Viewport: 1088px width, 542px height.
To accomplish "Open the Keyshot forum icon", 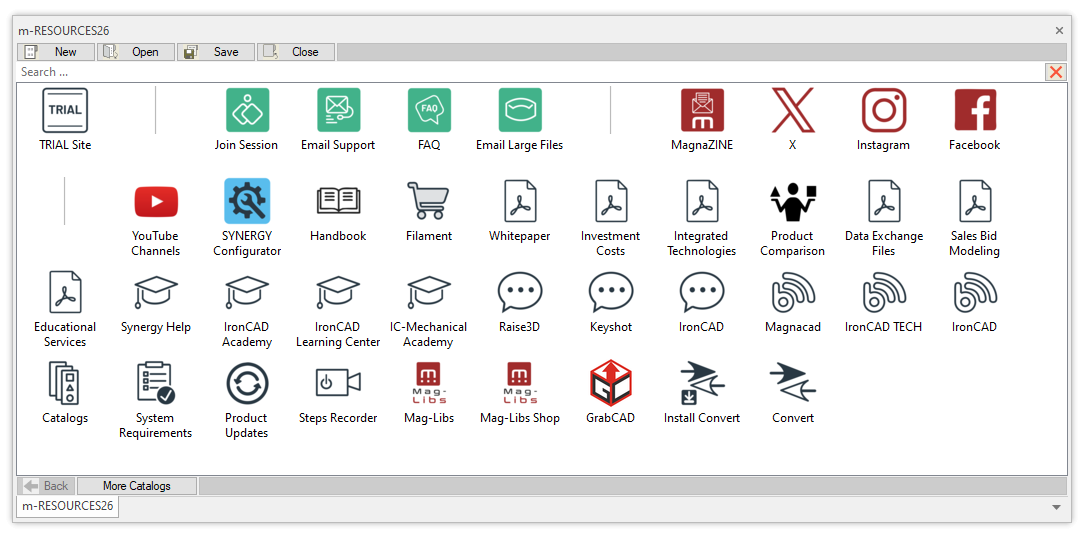I will 611,293.
